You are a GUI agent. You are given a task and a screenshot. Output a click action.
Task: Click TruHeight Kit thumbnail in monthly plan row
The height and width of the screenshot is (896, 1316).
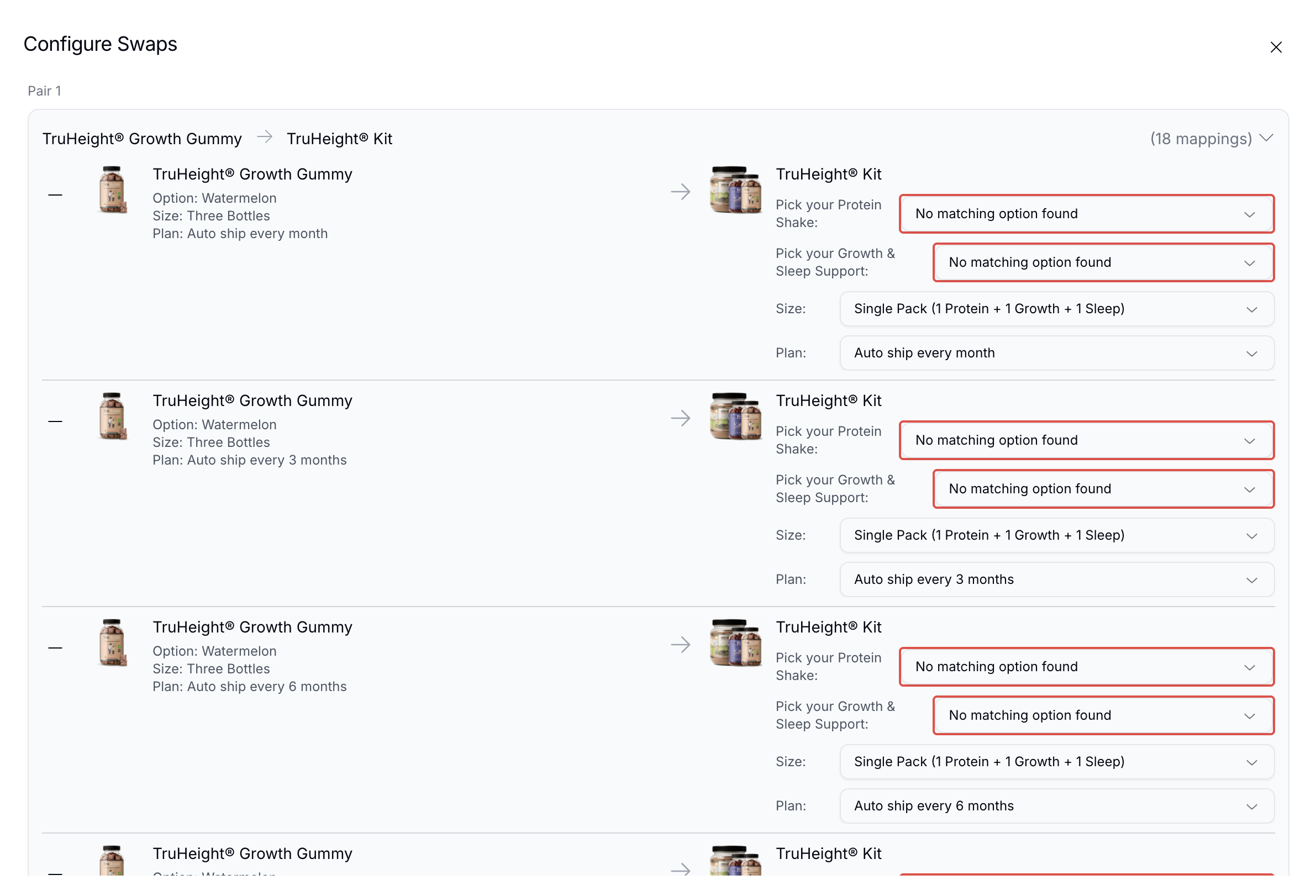coord(735,189)
